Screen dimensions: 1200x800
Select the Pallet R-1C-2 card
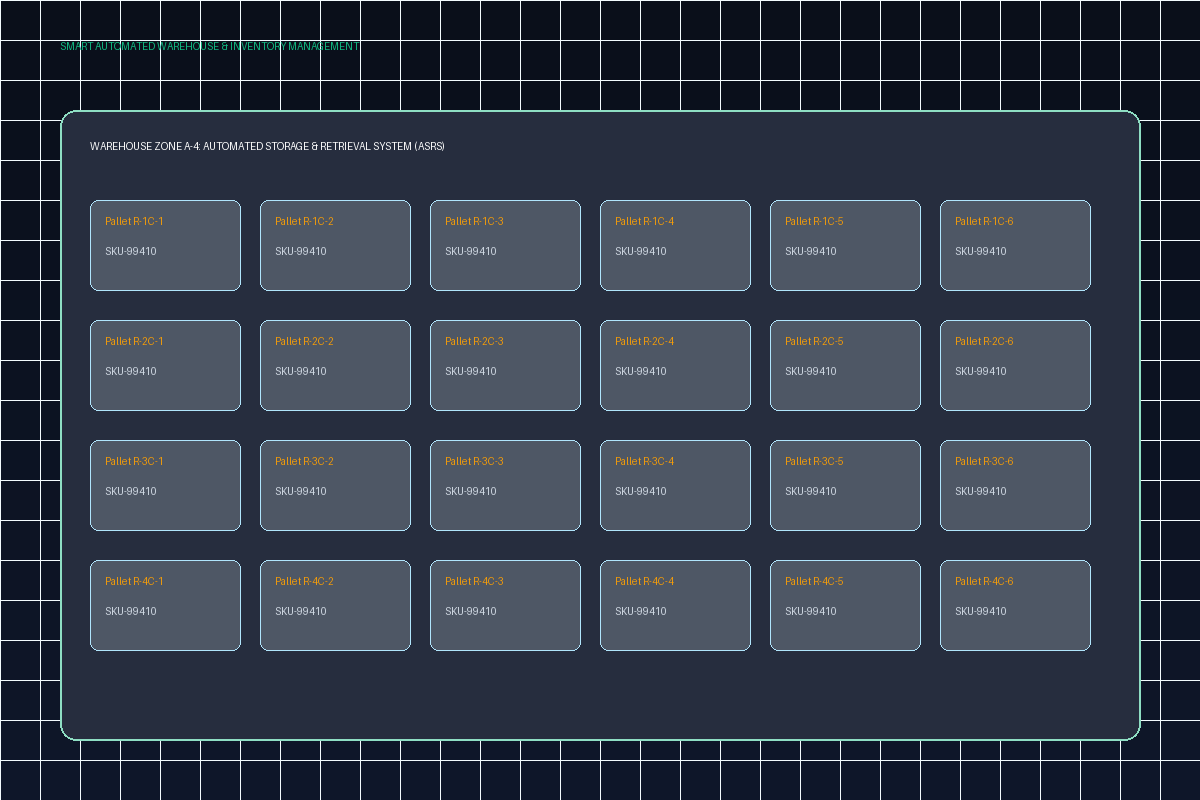coord(335,245)
